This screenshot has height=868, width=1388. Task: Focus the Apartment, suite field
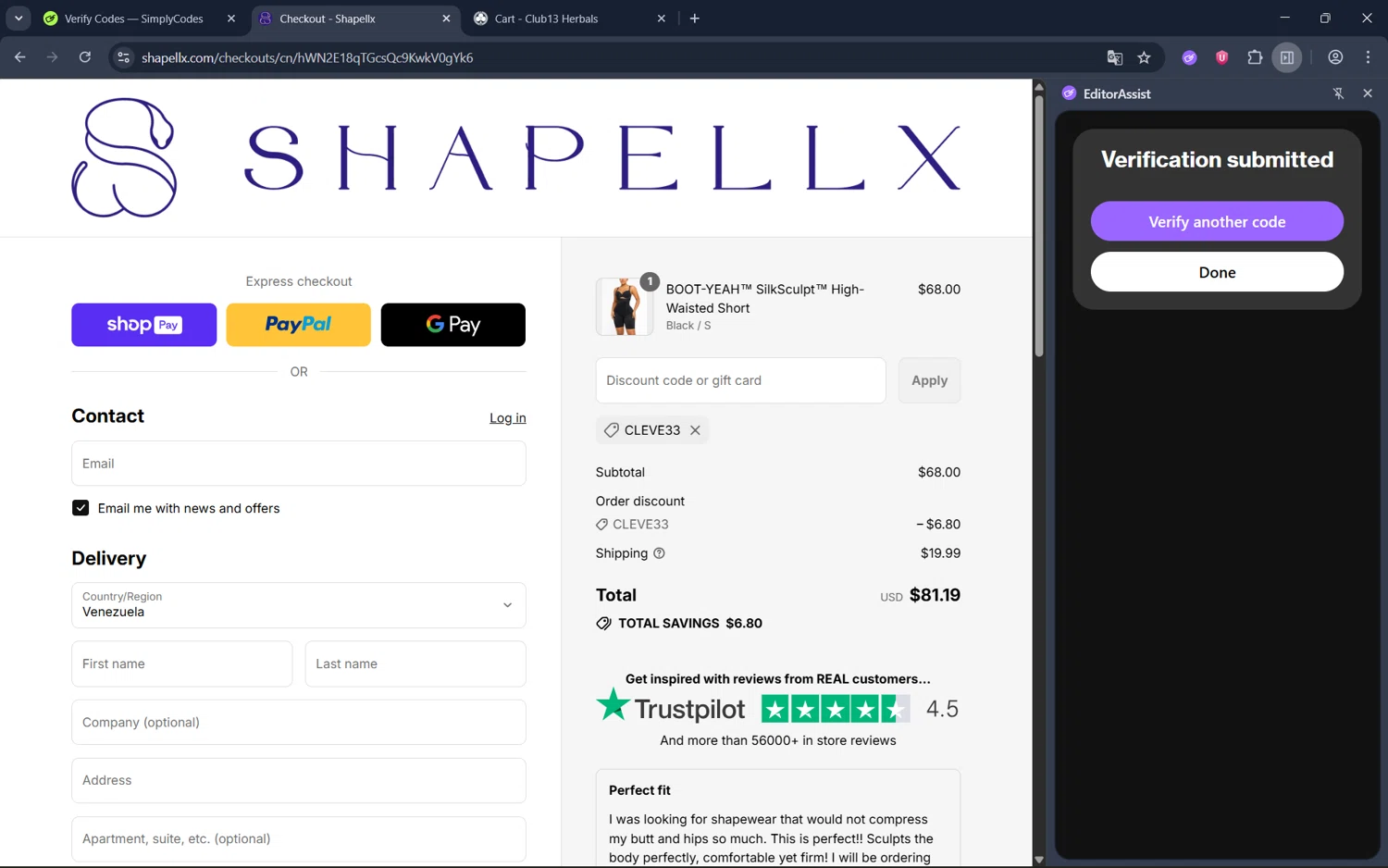pos(298,839)
